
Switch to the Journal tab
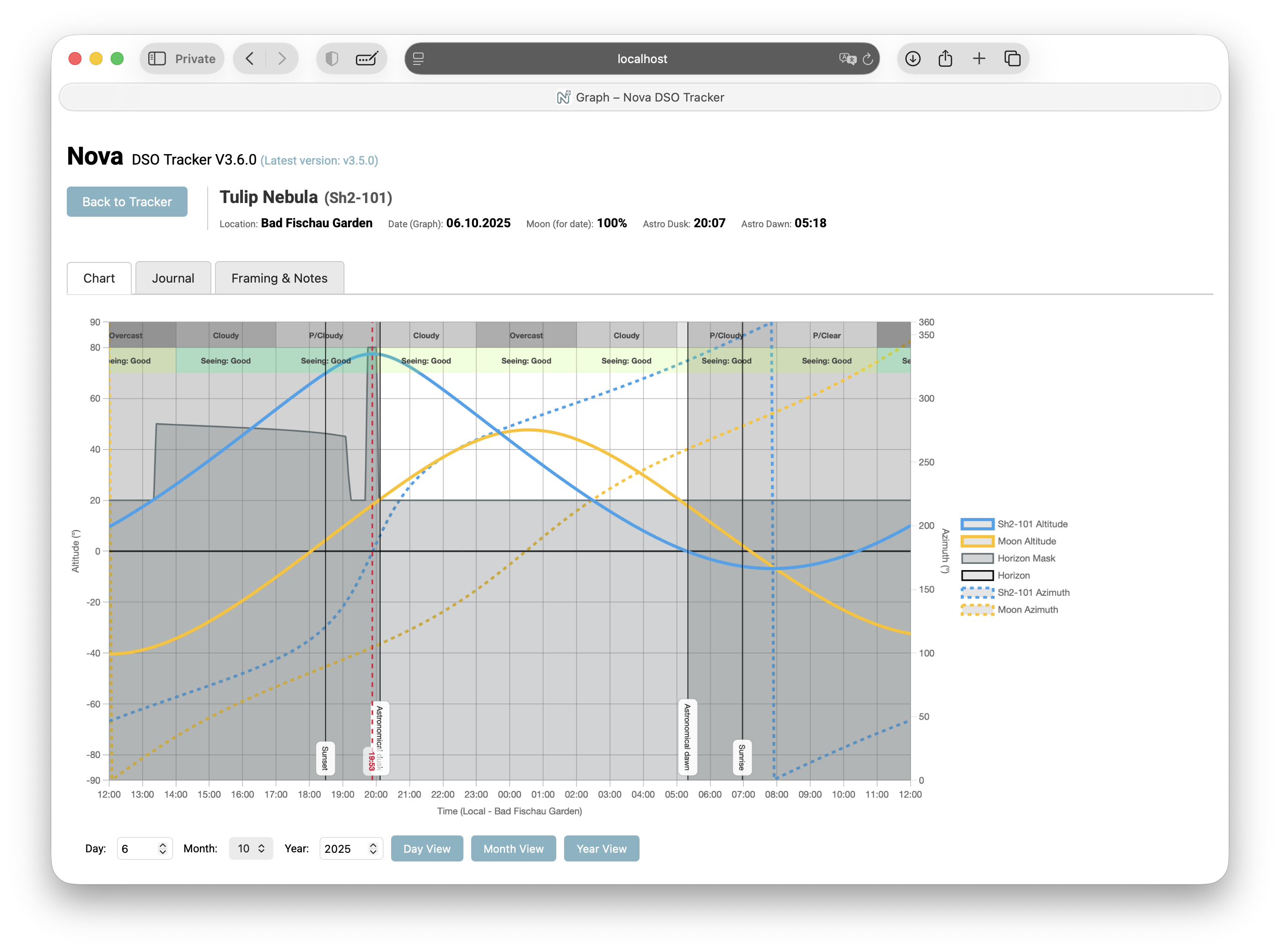click(173, 278)
